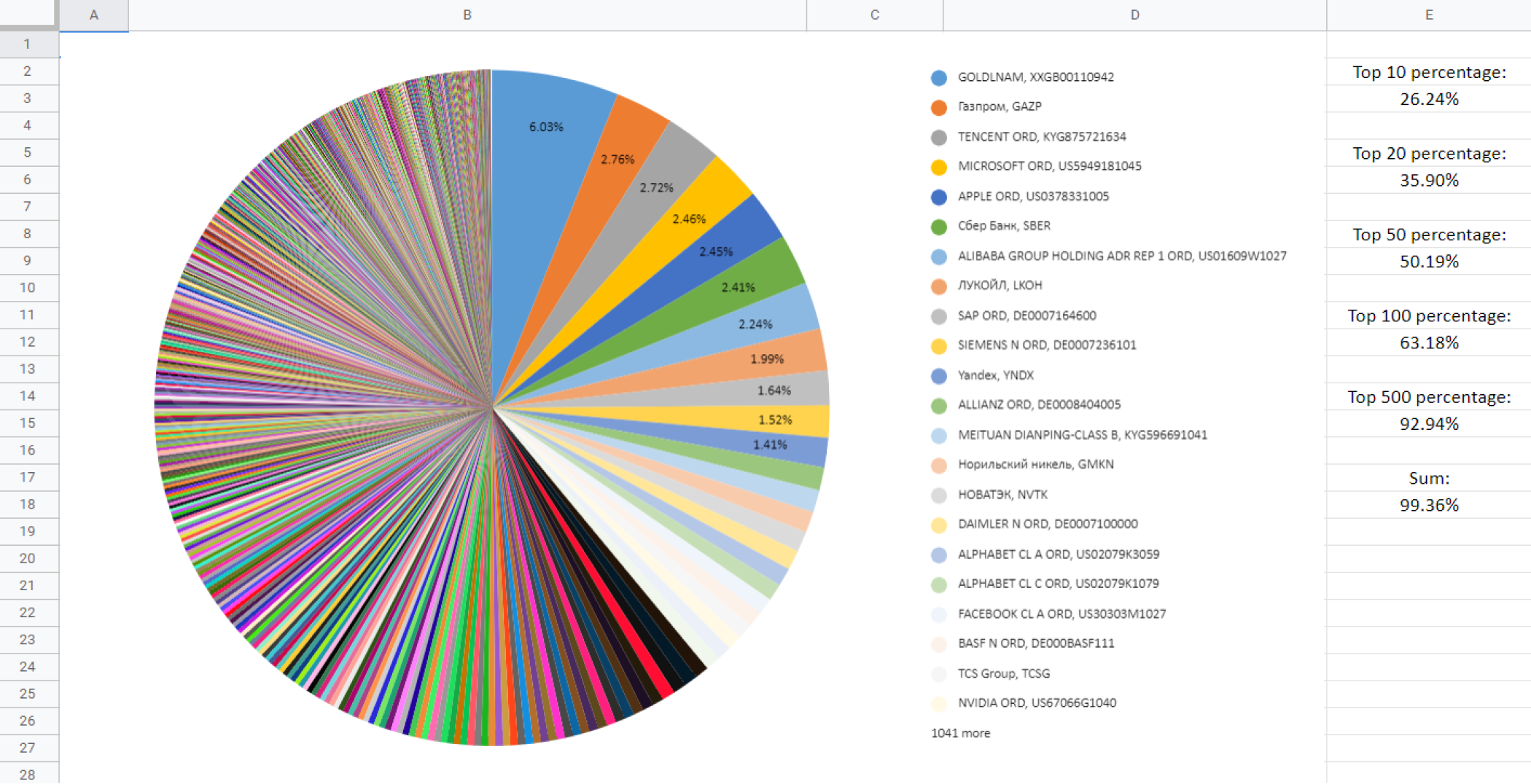This screenshot has width=1531, height=784.
Task: Select row 1 header
Action: point(28,44)
